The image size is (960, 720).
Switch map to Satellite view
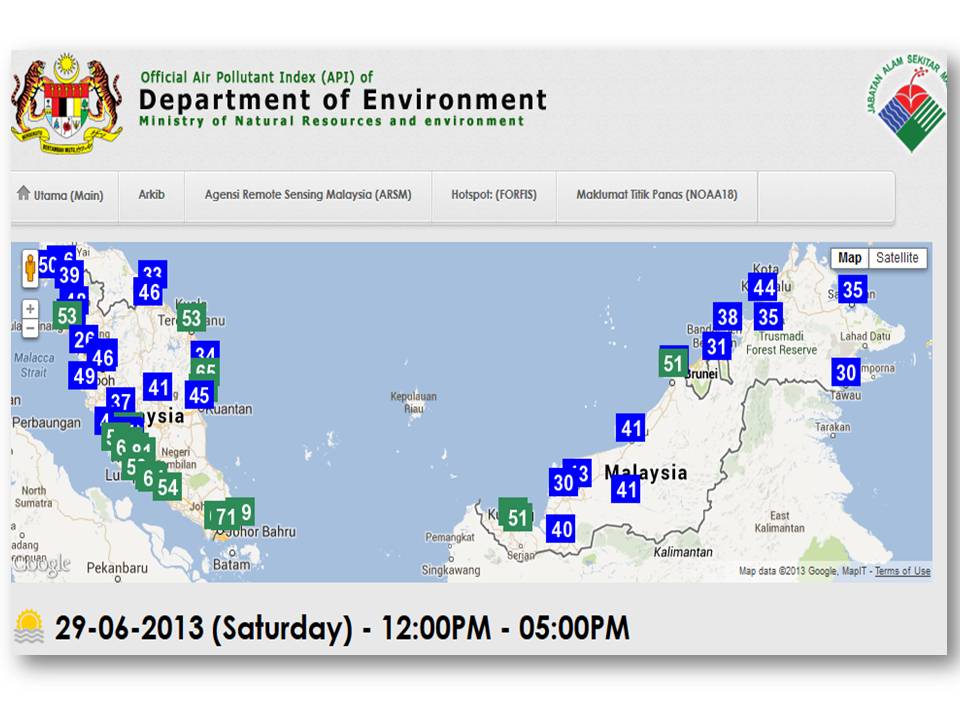pos(897,257)
